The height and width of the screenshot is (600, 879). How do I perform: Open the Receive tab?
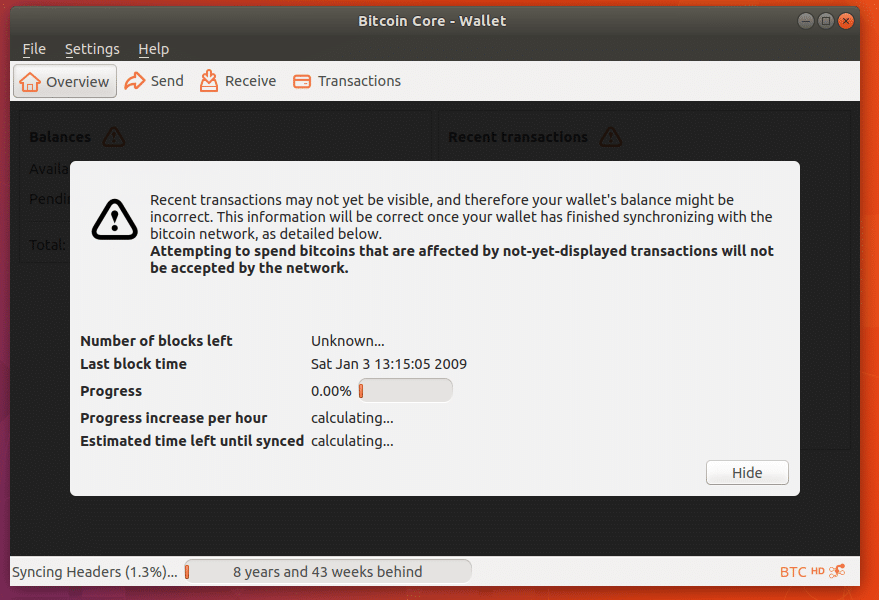point(238,81)
